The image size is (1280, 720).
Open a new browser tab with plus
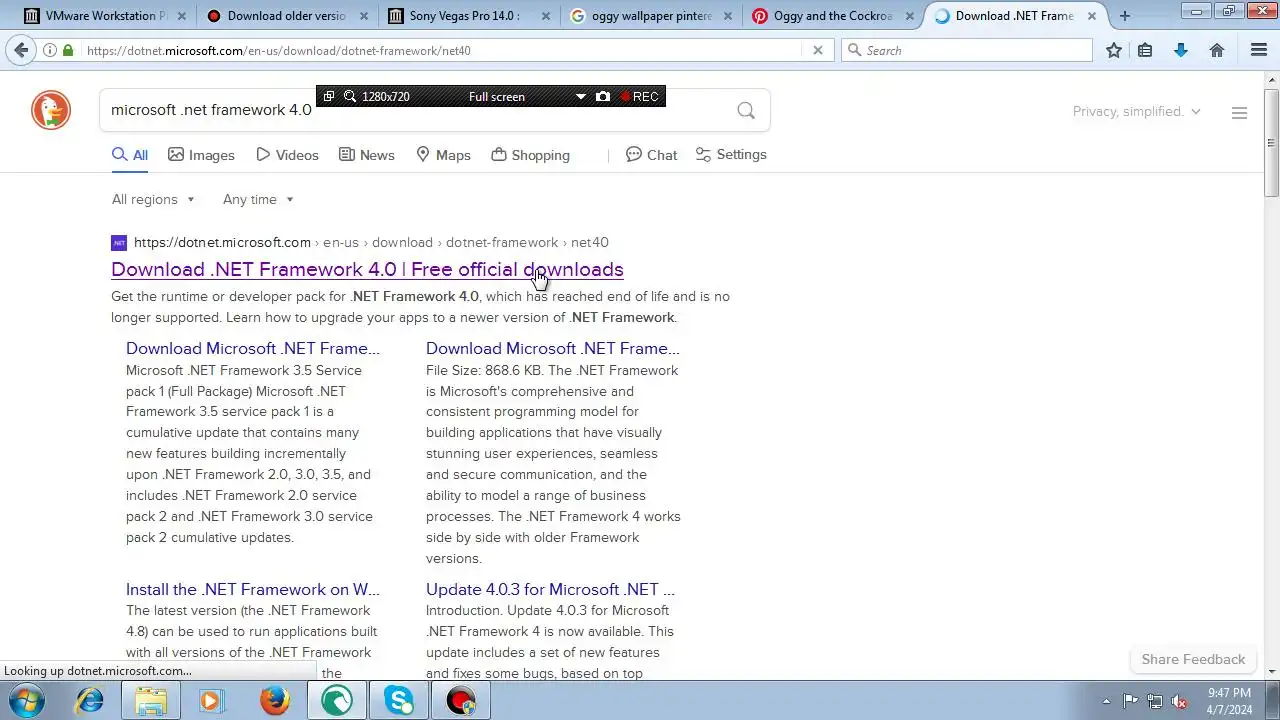(x=1125, y=16)
